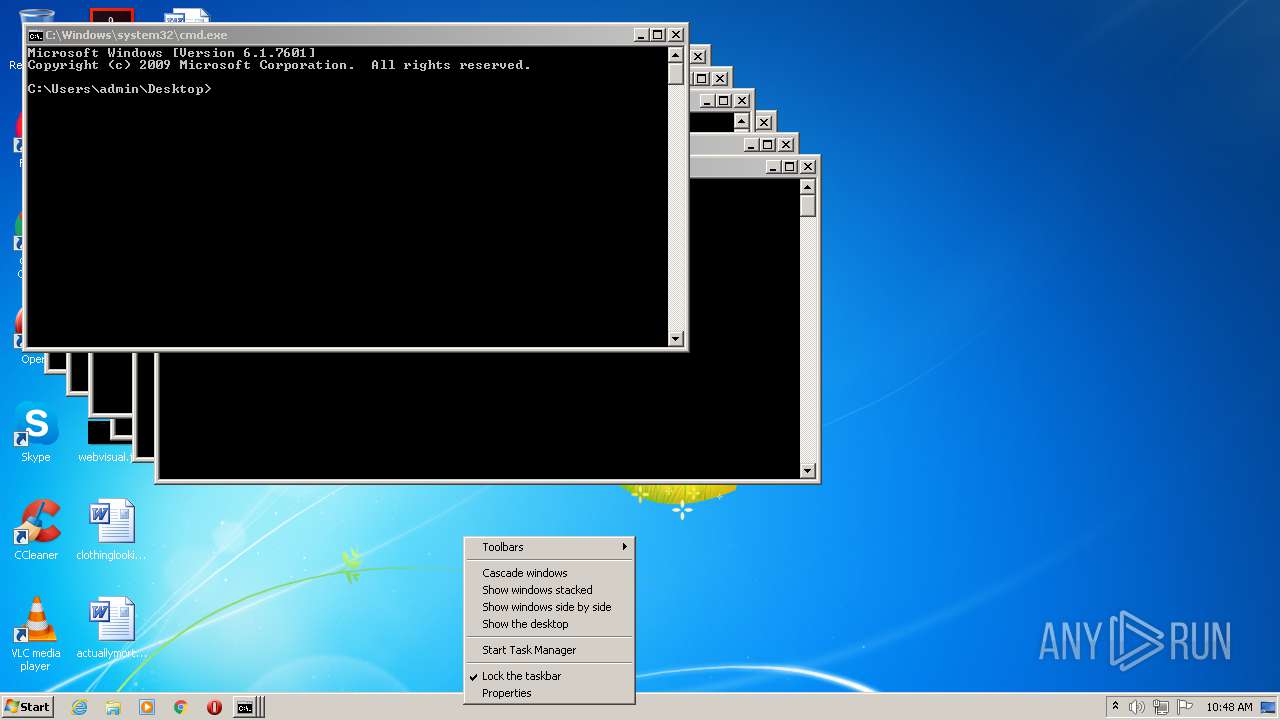Image resolution: width=1280 pixels, height=720 pixels.
Task: Click scroll-down arrow in front cmd window
Action: click(676, 339)
